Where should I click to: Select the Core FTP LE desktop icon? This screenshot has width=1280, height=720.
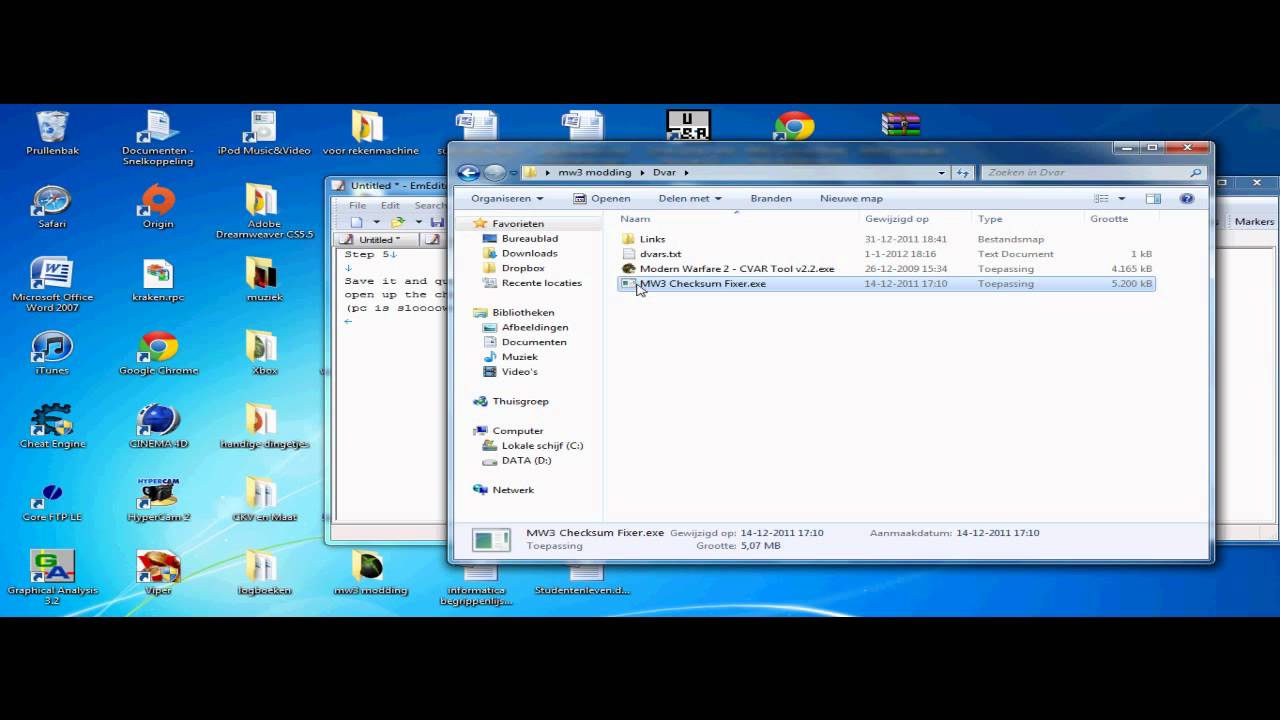pyautogui.click(x=52, y=500)
